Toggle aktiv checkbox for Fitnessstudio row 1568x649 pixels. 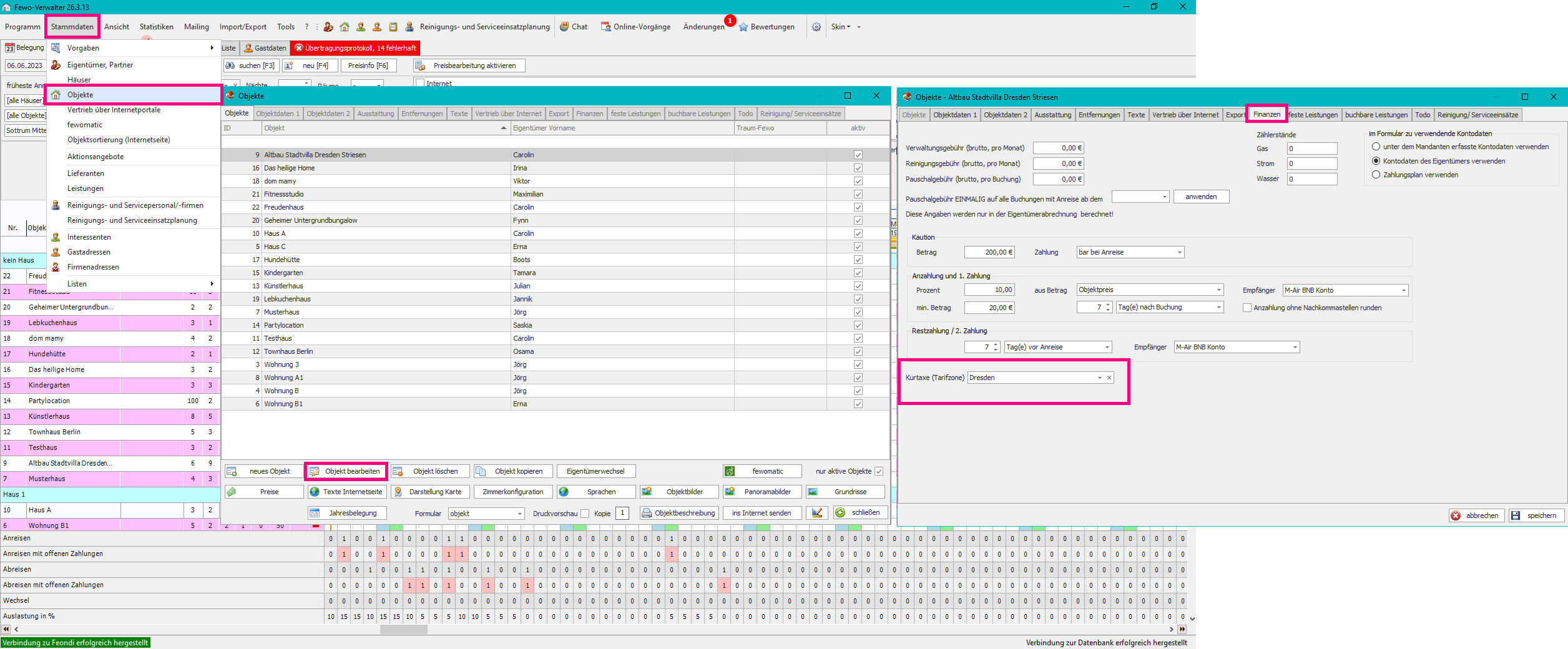(x=858, y=194)
